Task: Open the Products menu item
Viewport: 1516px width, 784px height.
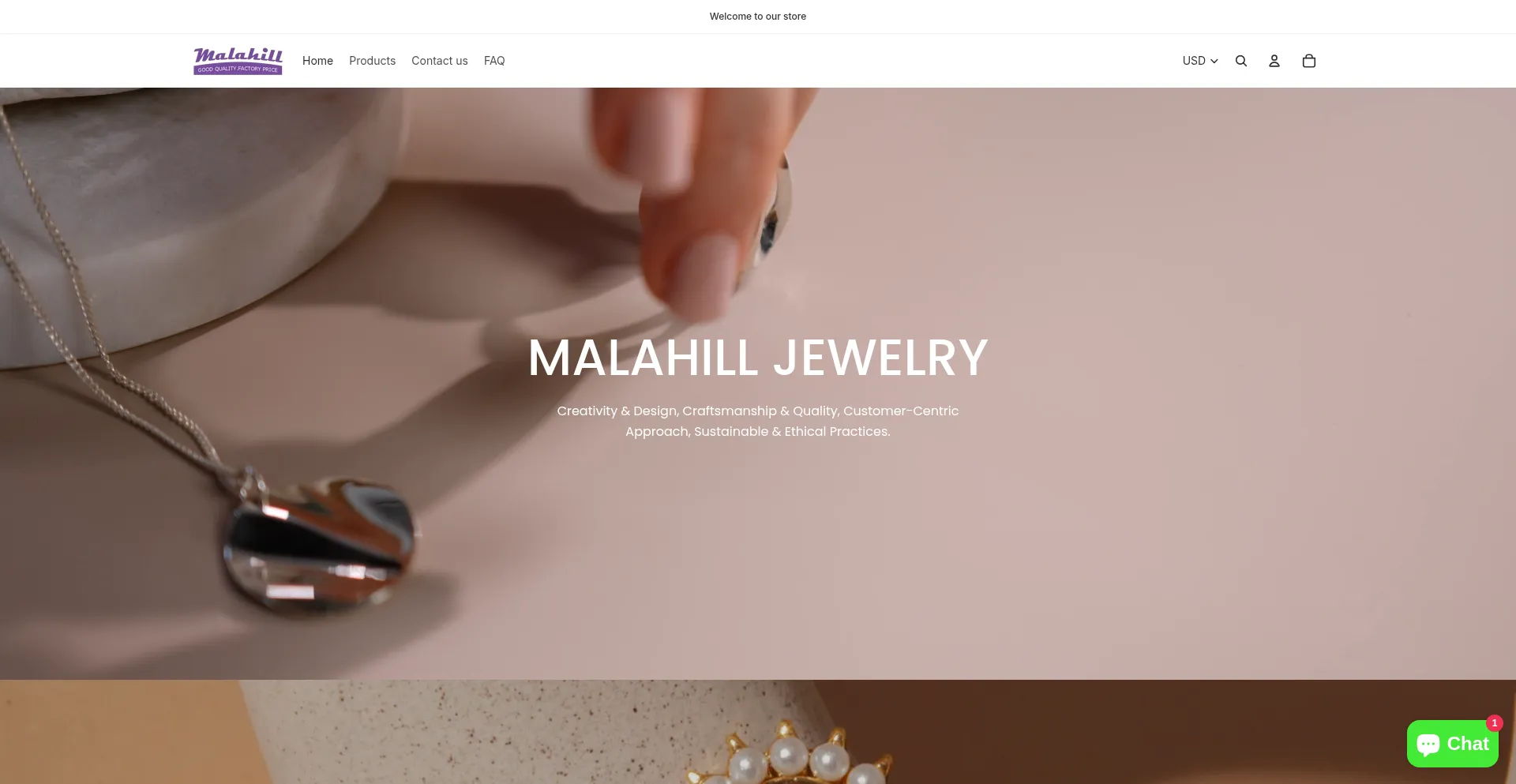Action: [373, 61]
